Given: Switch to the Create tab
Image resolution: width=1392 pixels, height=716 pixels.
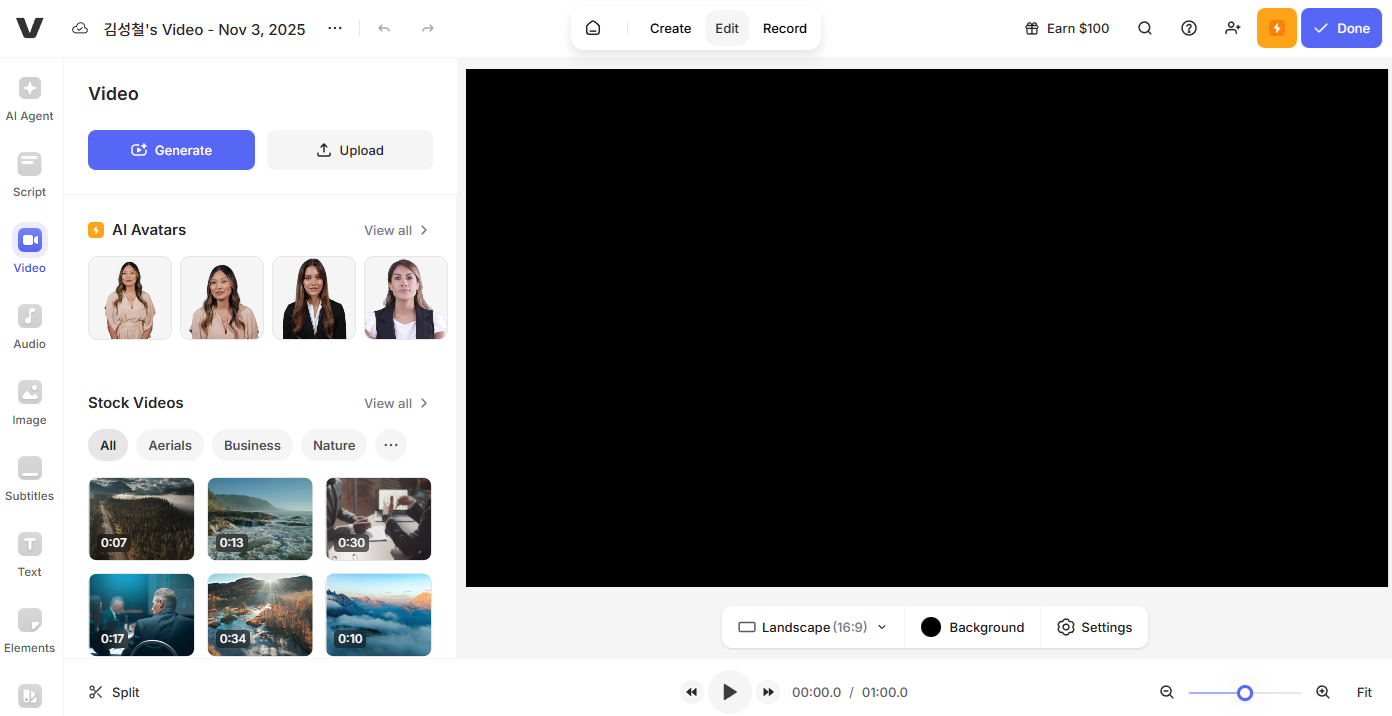Looking at the screenshot, I should pyautogui.click(x=670, y=28).
